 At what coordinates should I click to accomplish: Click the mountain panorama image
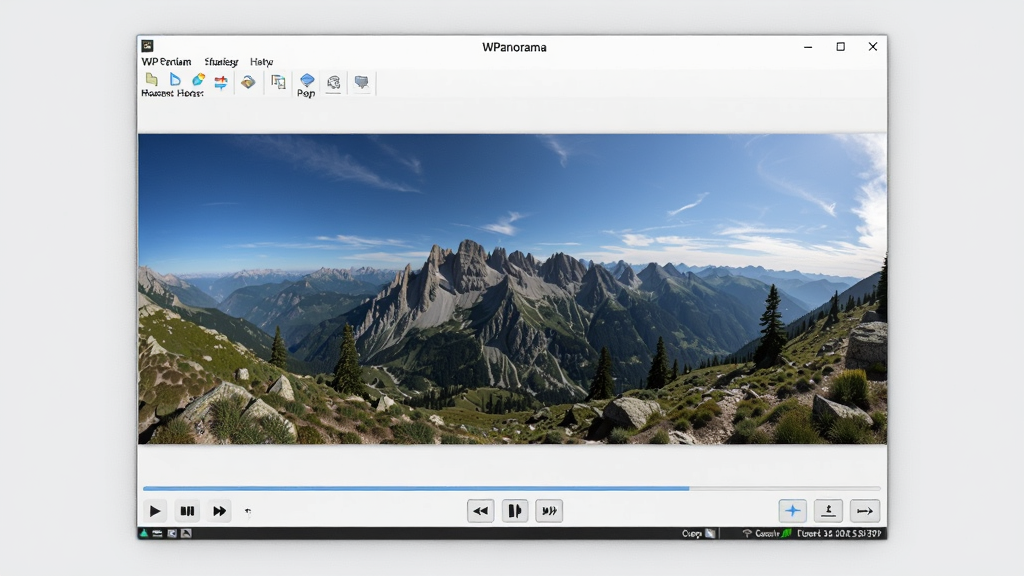(512, 289)
